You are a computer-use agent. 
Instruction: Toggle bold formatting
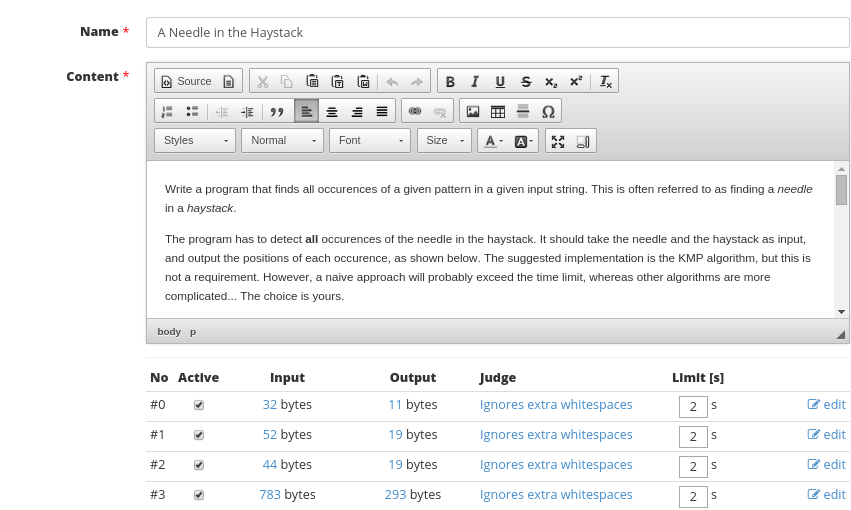pyautogui.click(x=450, y=81)
